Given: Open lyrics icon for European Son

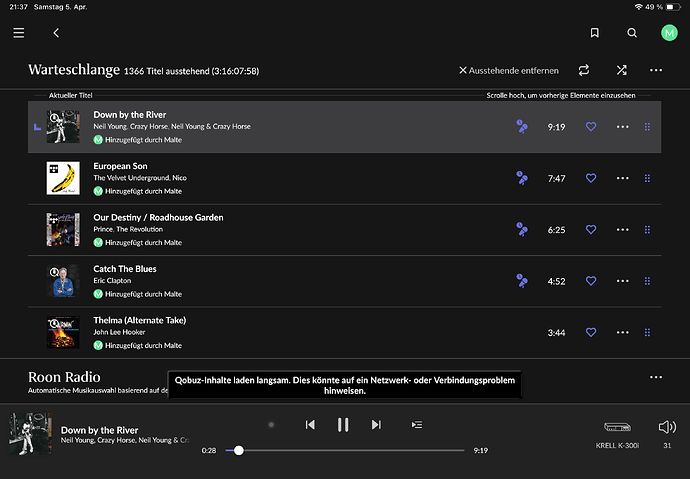Looking at the screenshot, I should 521,178.
